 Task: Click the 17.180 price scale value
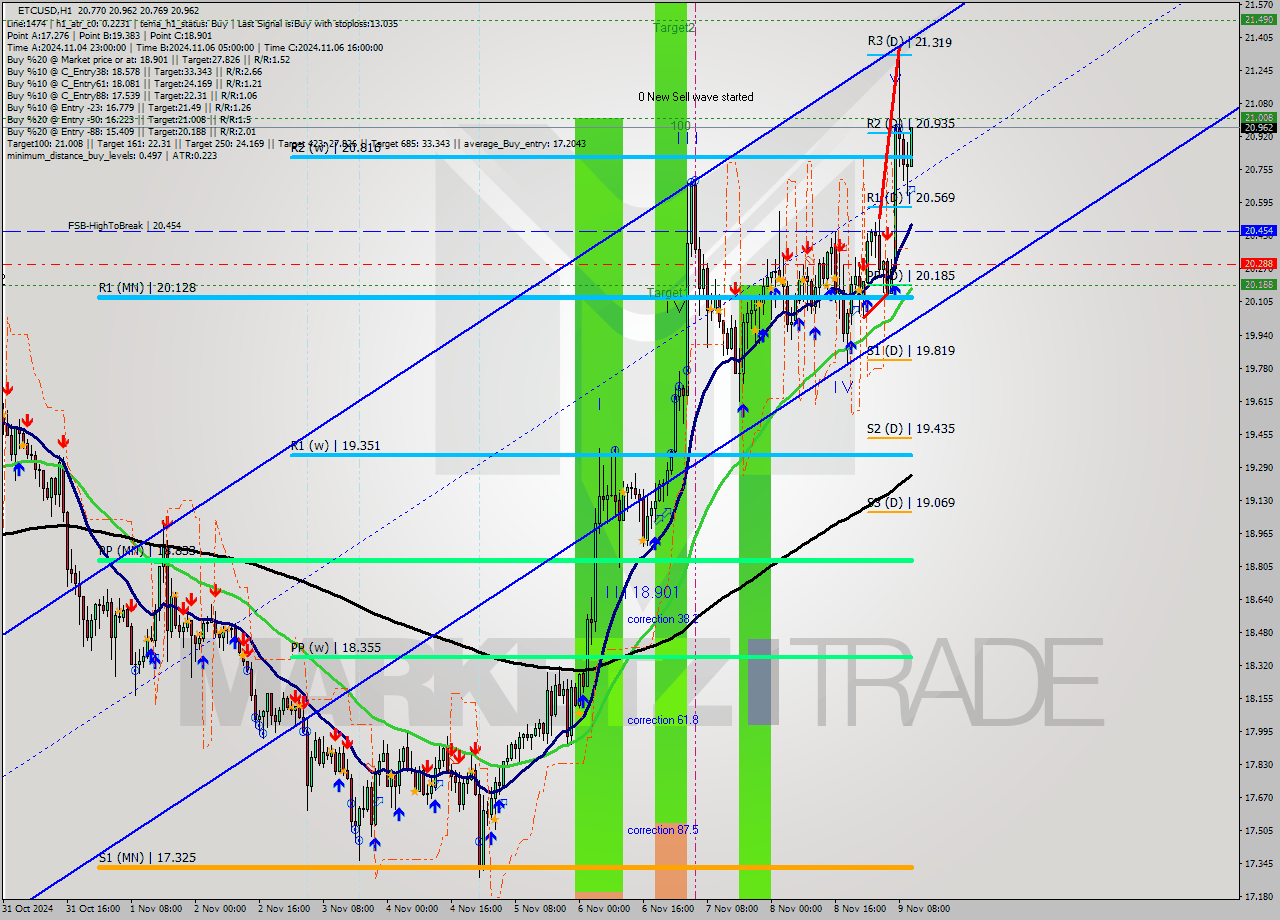(1258, 896)
